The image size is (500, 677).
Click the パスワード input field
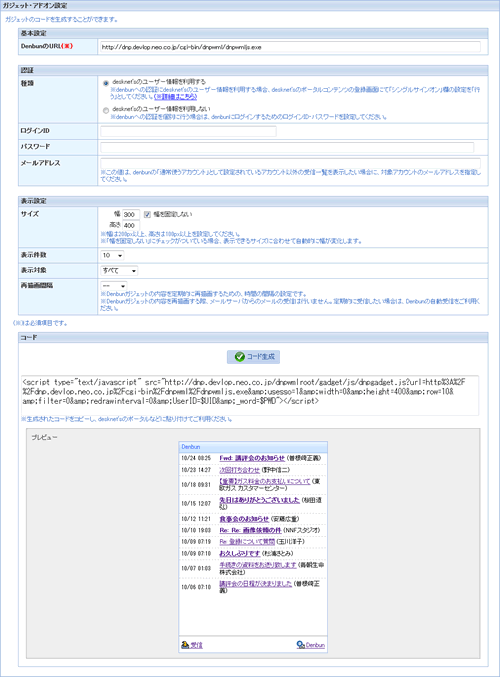point(287,147)
